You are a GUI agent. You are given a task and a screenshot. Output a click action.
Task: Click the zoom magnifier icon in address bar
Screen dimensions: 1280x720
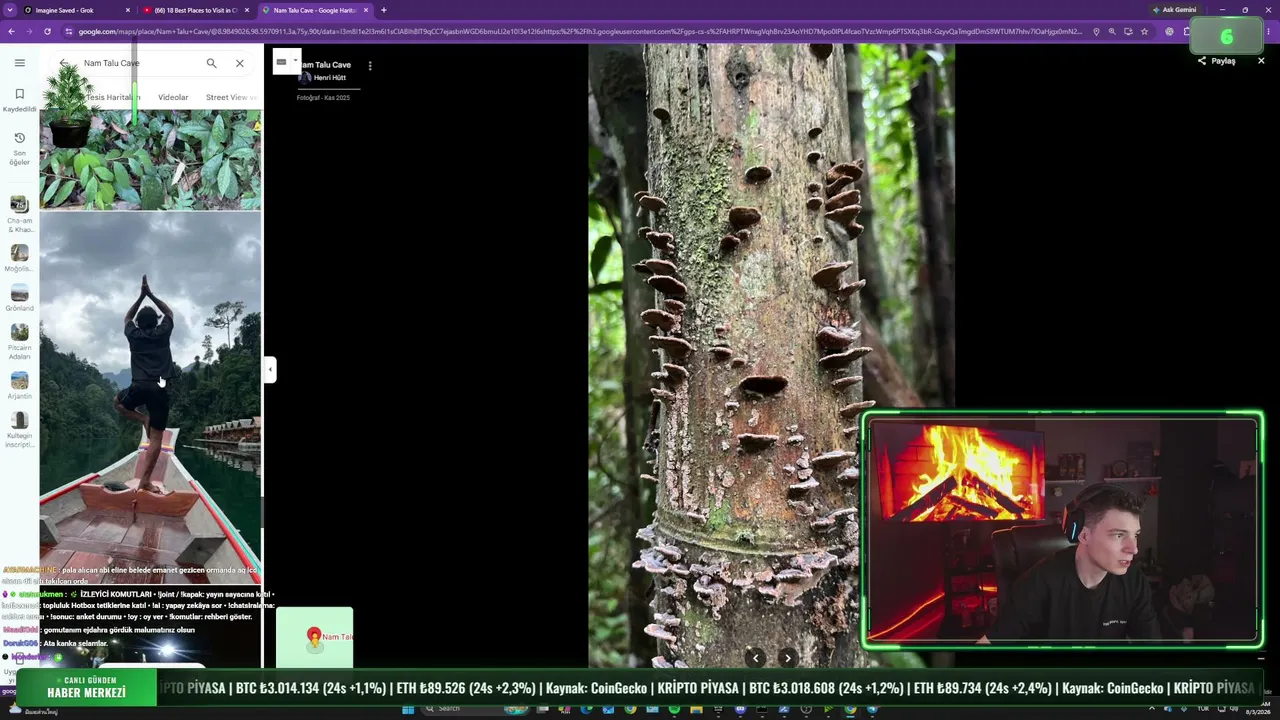[x=1112, y=31]
